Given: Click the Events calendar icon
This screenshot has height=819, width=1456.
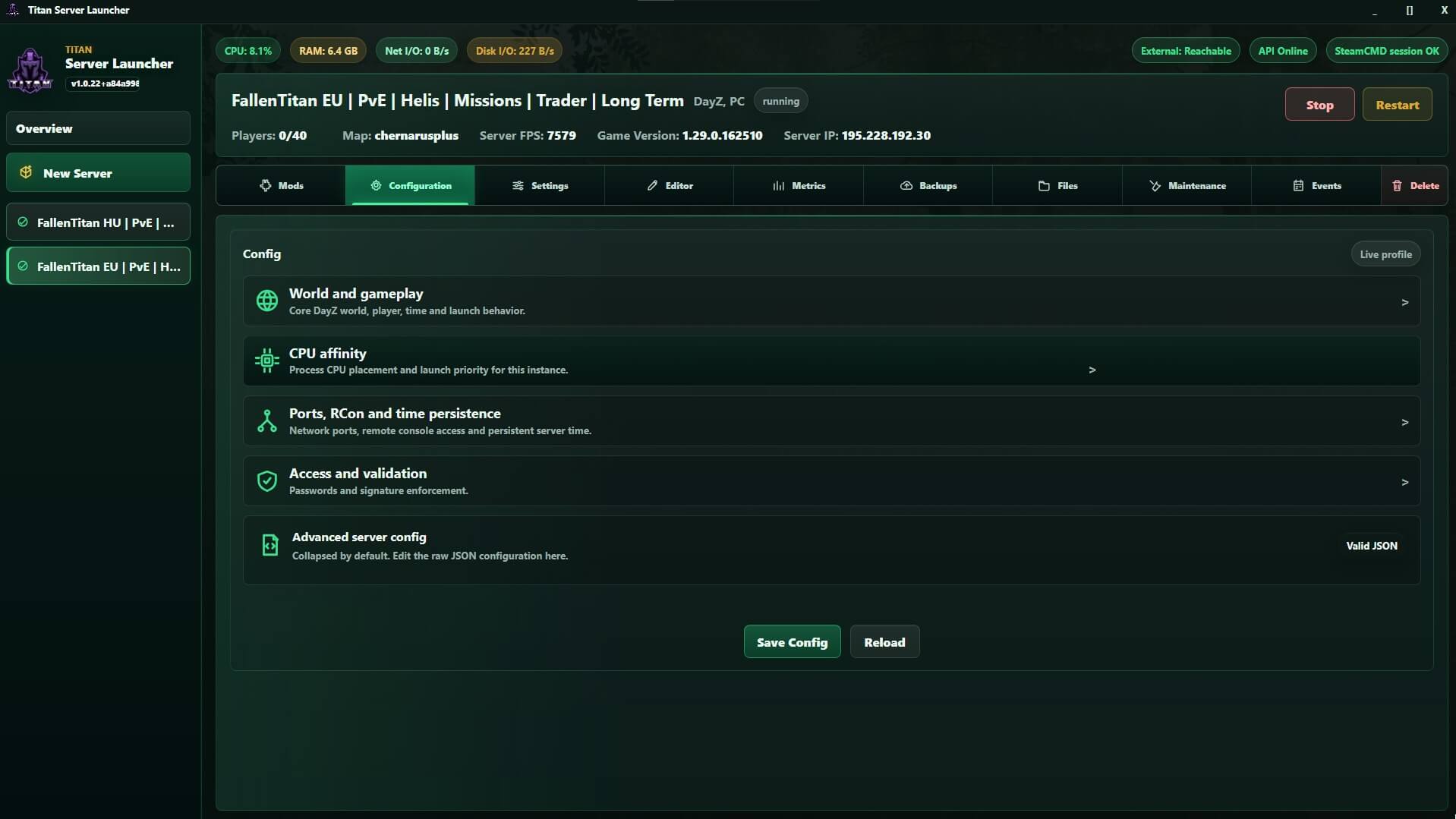Looking at the screenshot, I should click(1298, 185).
